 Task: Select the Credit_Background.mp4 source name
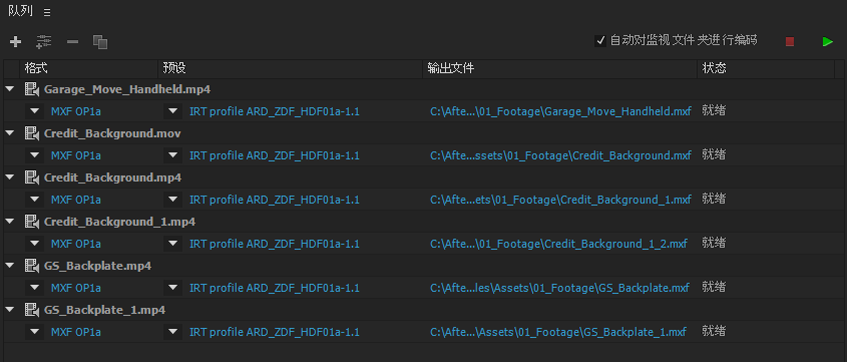tap(113, 178)
